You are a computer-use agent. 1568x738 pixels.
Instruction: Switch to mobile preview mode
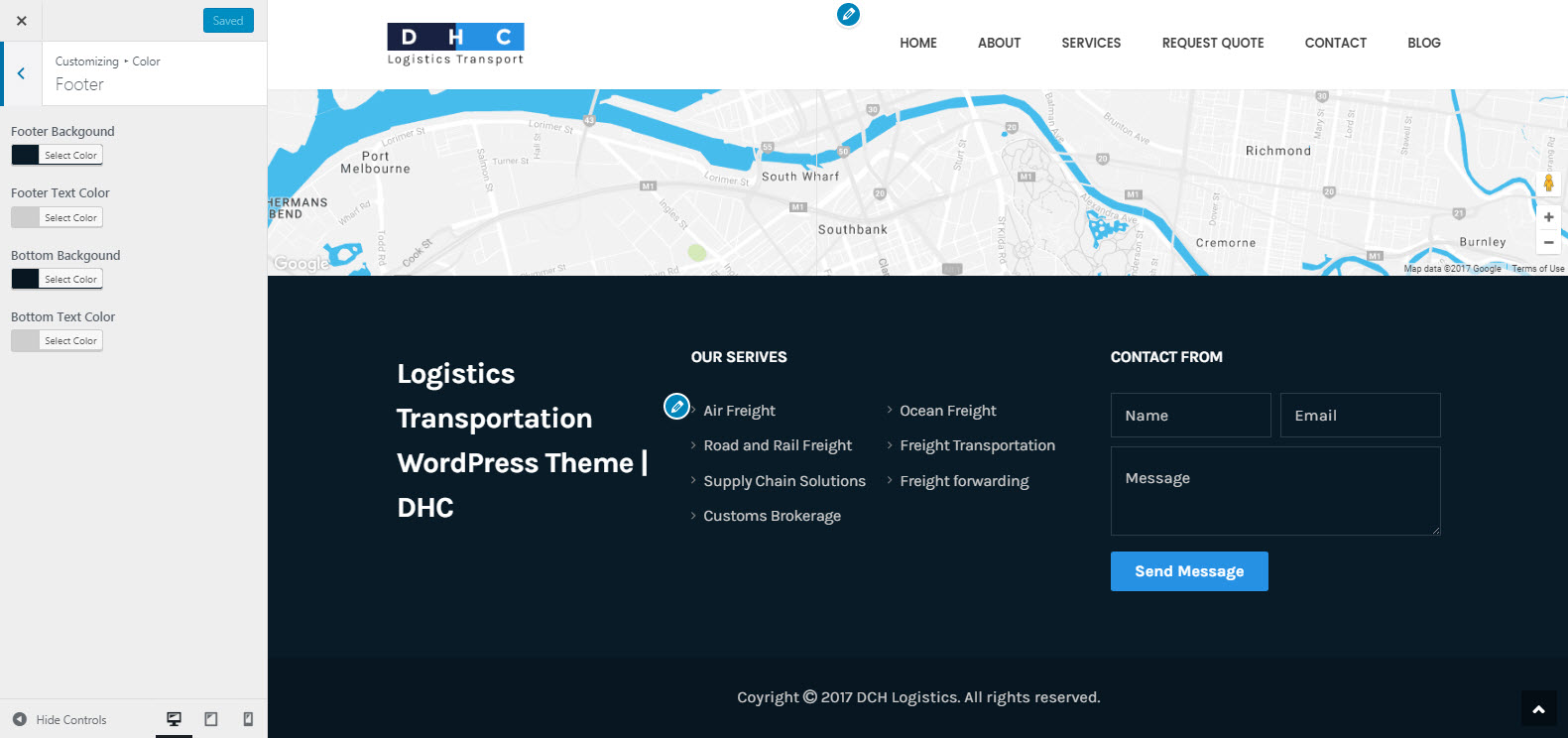click(248, 719)
